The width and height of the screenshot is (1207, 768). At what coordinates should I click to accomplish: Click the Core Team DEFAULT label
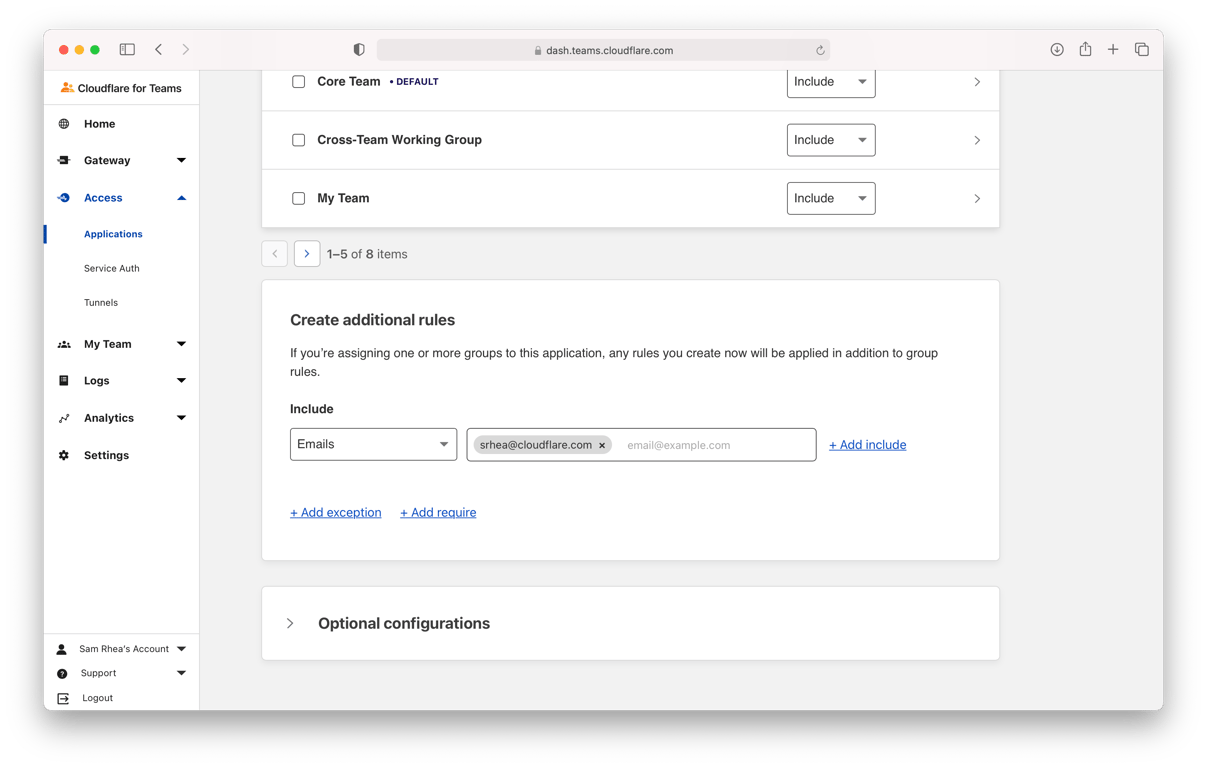414,82
